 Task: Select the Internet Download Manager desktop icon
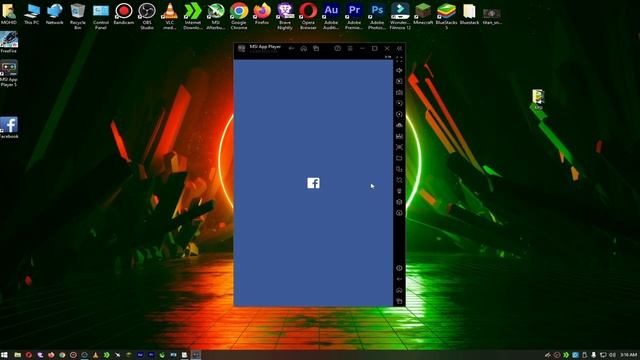[193, 16]
